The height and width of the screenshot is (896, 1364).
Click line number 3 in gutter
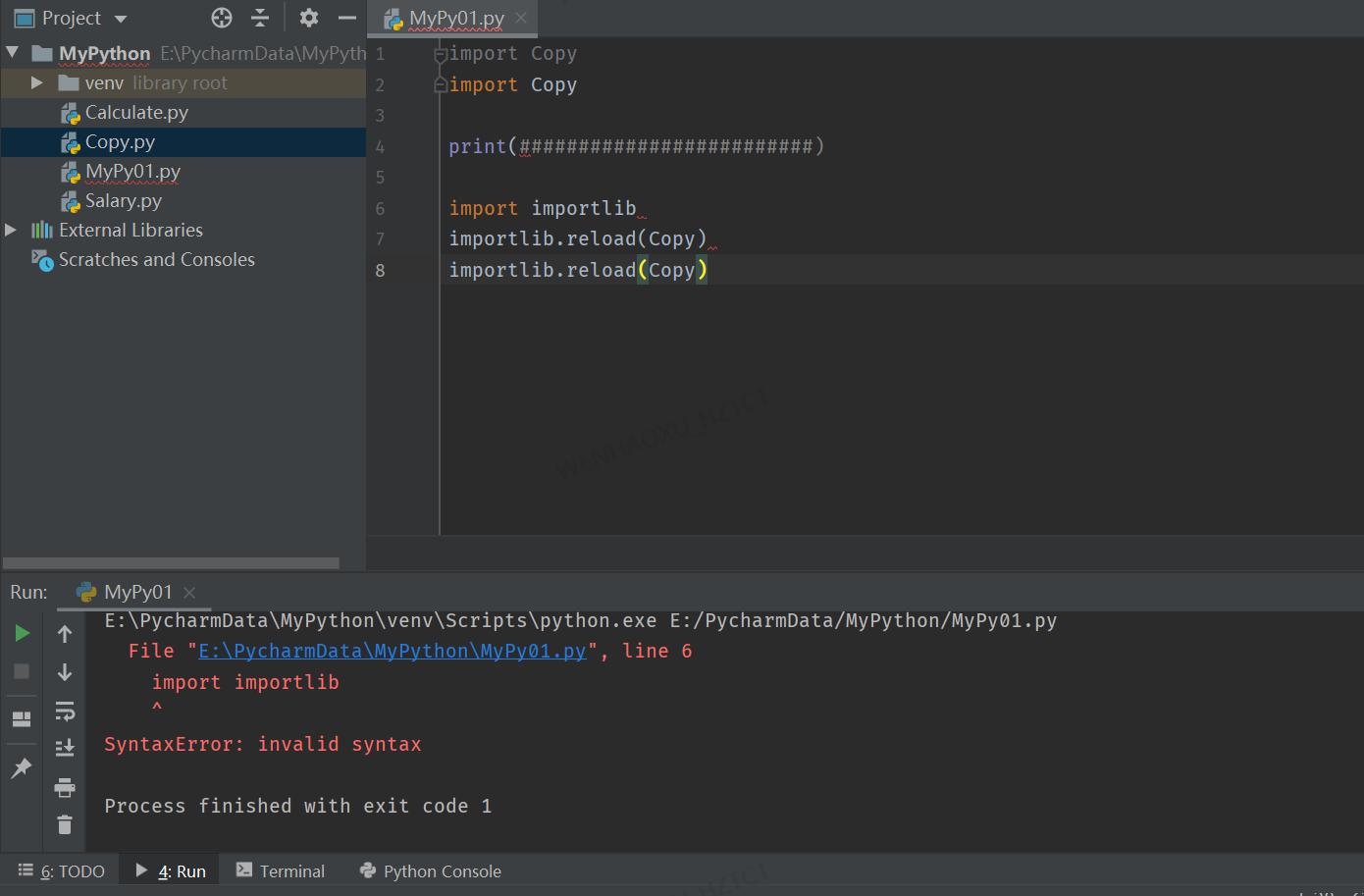380,116
